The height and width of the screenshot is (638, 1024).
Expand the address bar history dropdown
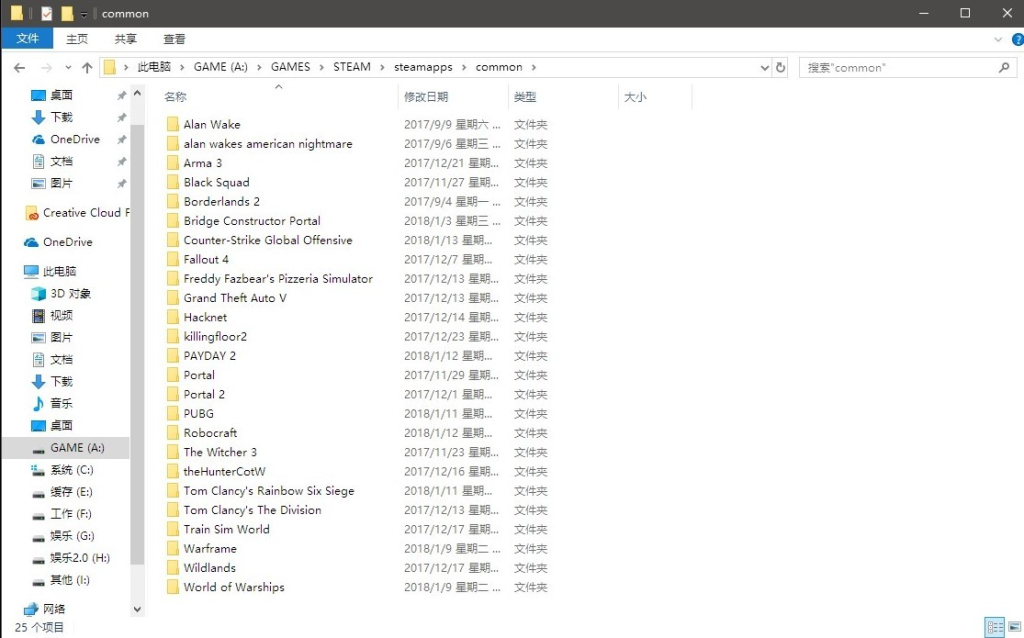pos(765,67)
